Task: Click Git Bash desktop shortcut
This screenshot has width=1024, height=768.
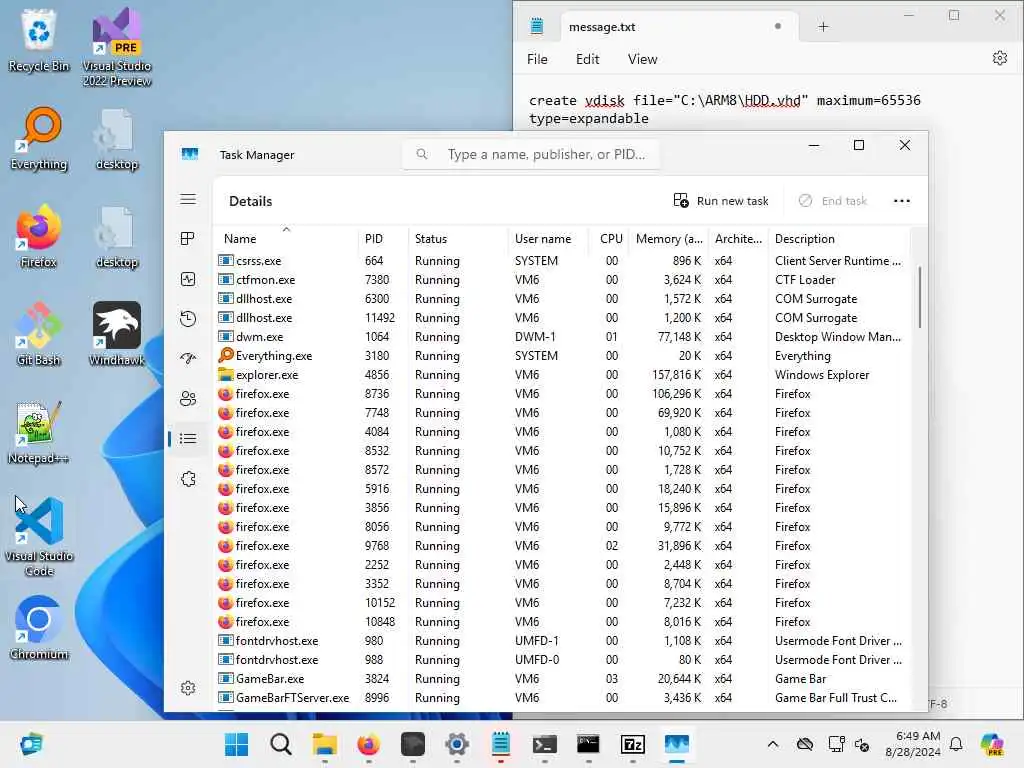Action: pyautogui.click(x=39, y=334)
